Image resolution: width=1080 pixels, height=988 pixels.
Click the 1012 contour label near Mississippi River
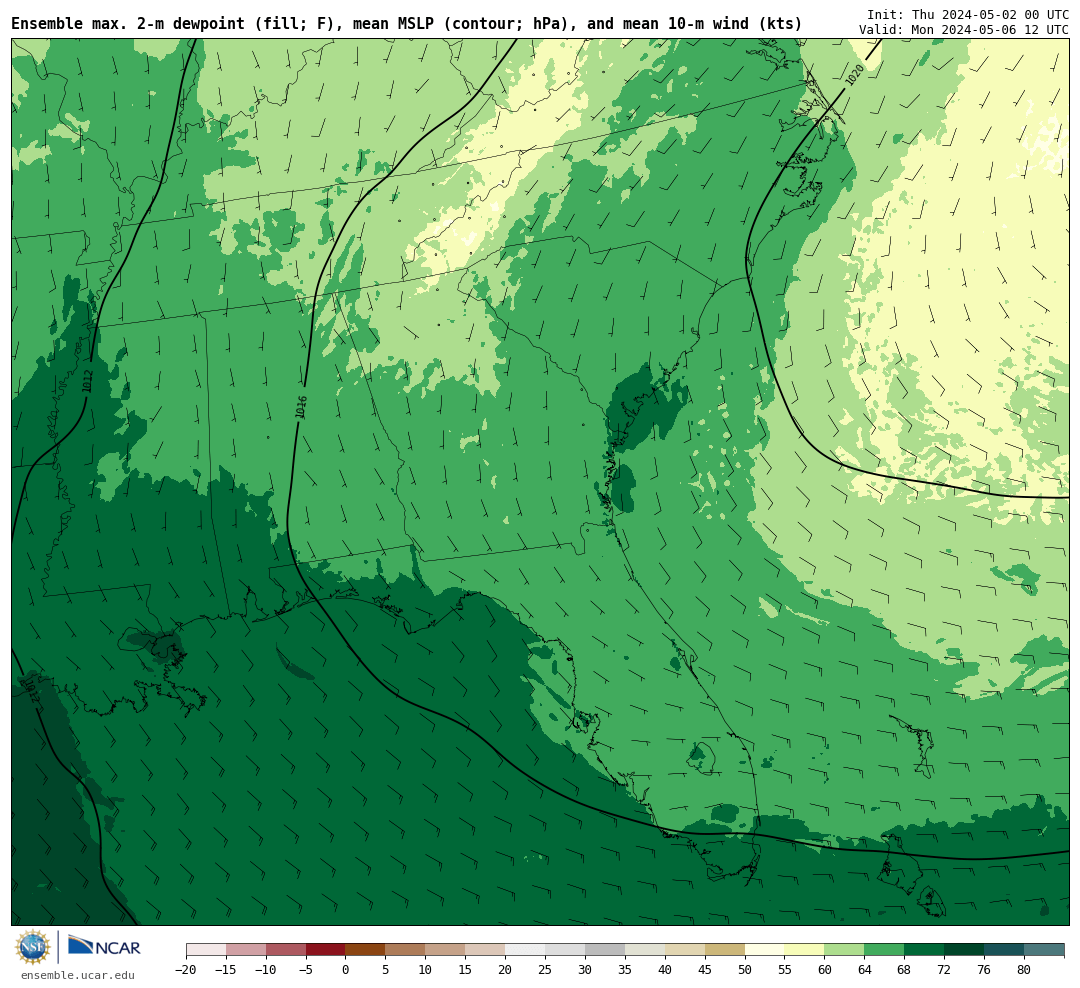(87, 381)
